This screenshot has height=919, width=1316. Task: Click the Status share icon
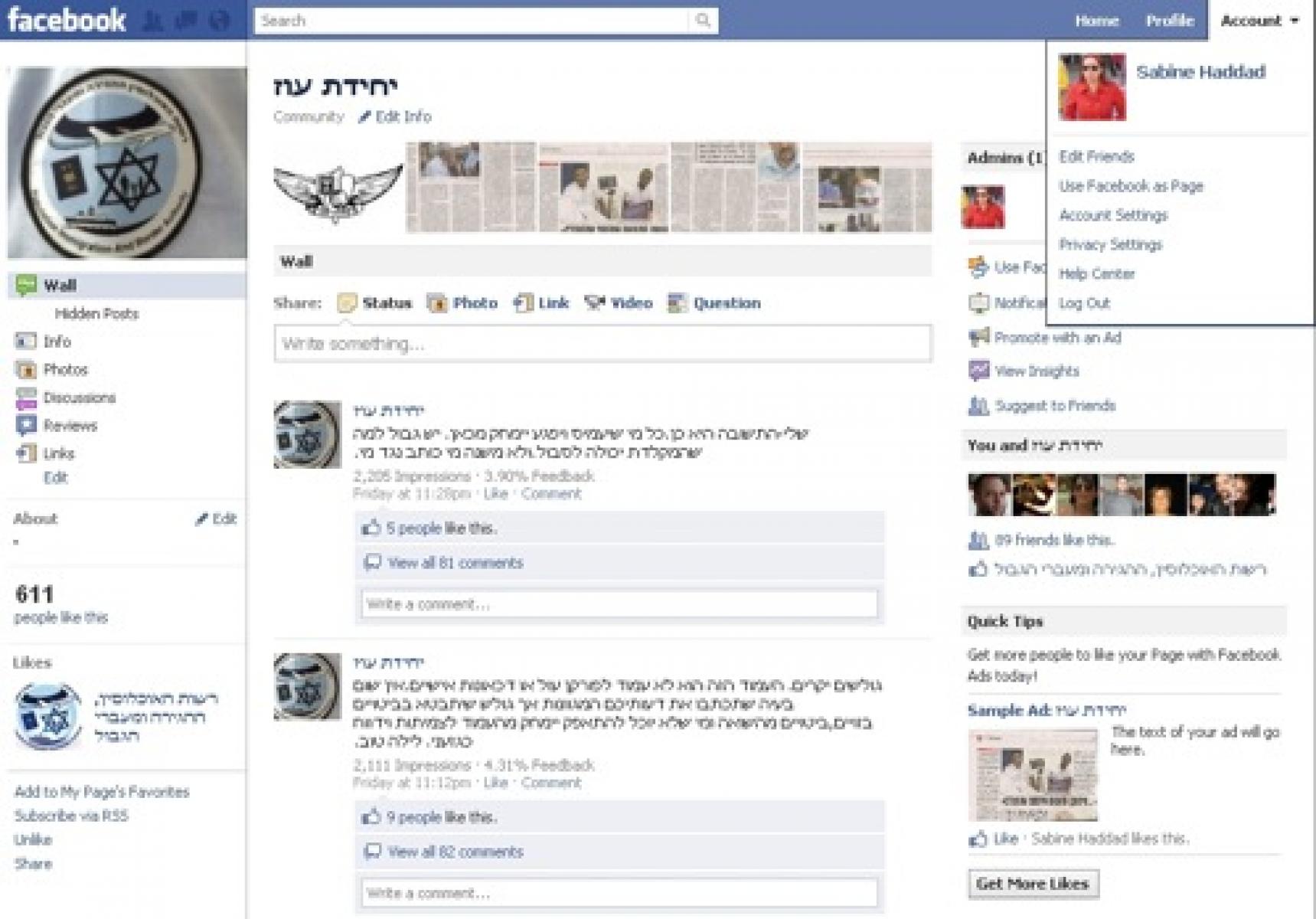(347, 303)
